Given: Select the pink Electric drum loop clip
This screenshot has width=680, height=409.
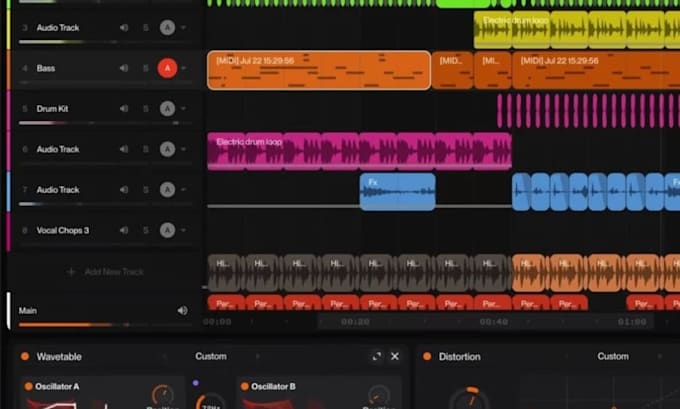Looking at the screenshot, I should click(360, 151).
